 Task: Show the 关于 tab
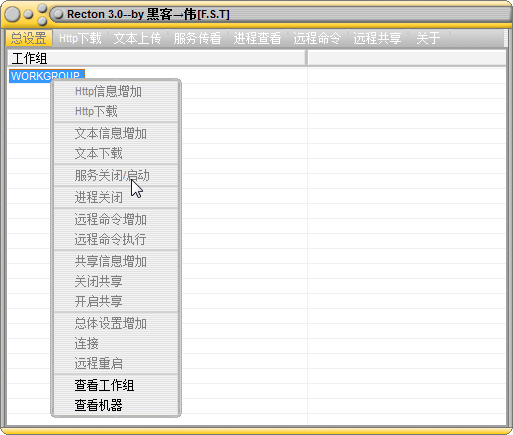click(x=428, y=38)
